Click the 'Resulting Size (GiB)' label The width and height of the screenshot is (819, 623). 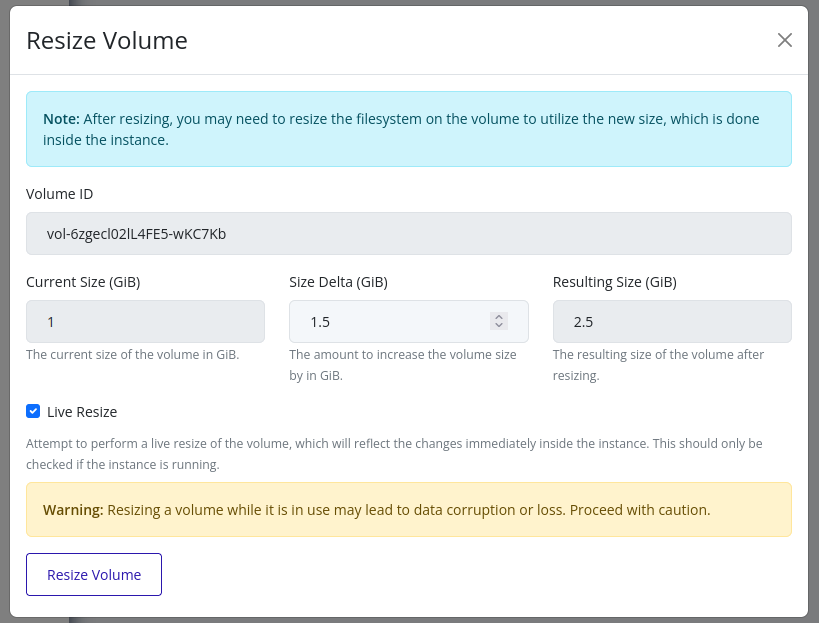[615, 282]
